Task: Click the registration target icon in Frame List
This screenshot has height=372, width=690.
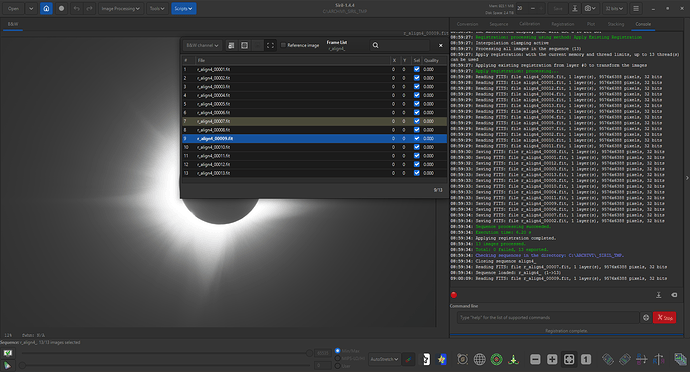Action: [245, 45]
